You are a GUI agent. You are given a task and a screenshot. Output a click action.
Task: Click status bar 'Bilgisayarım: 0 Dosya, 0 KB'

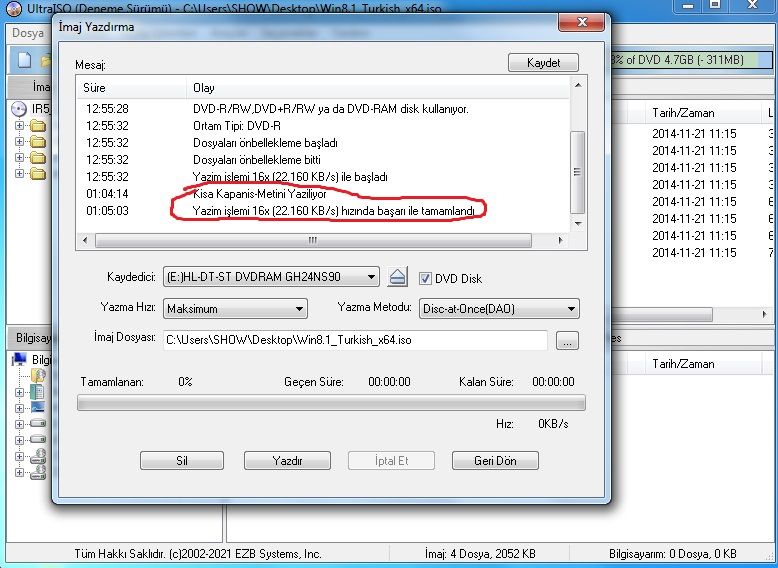click(673, 554)
